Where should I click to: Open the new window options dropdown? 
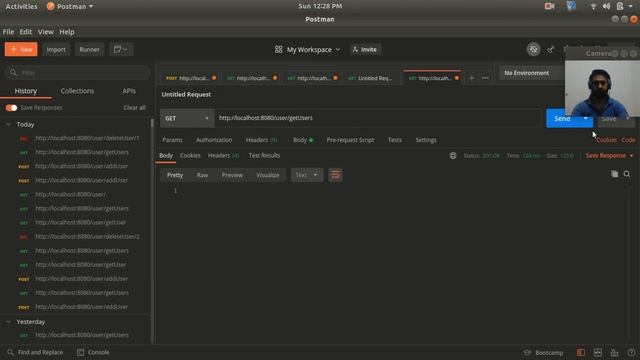[x=121, y=49]
